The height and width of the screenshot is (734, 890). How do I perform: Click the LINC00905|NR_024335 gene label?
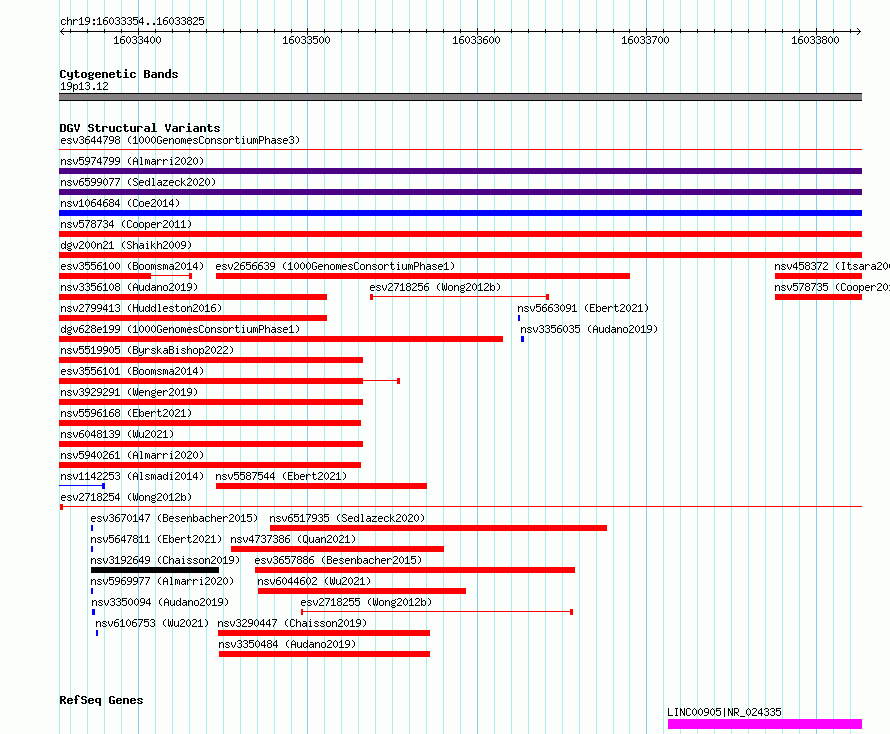[x=724, y=712]
